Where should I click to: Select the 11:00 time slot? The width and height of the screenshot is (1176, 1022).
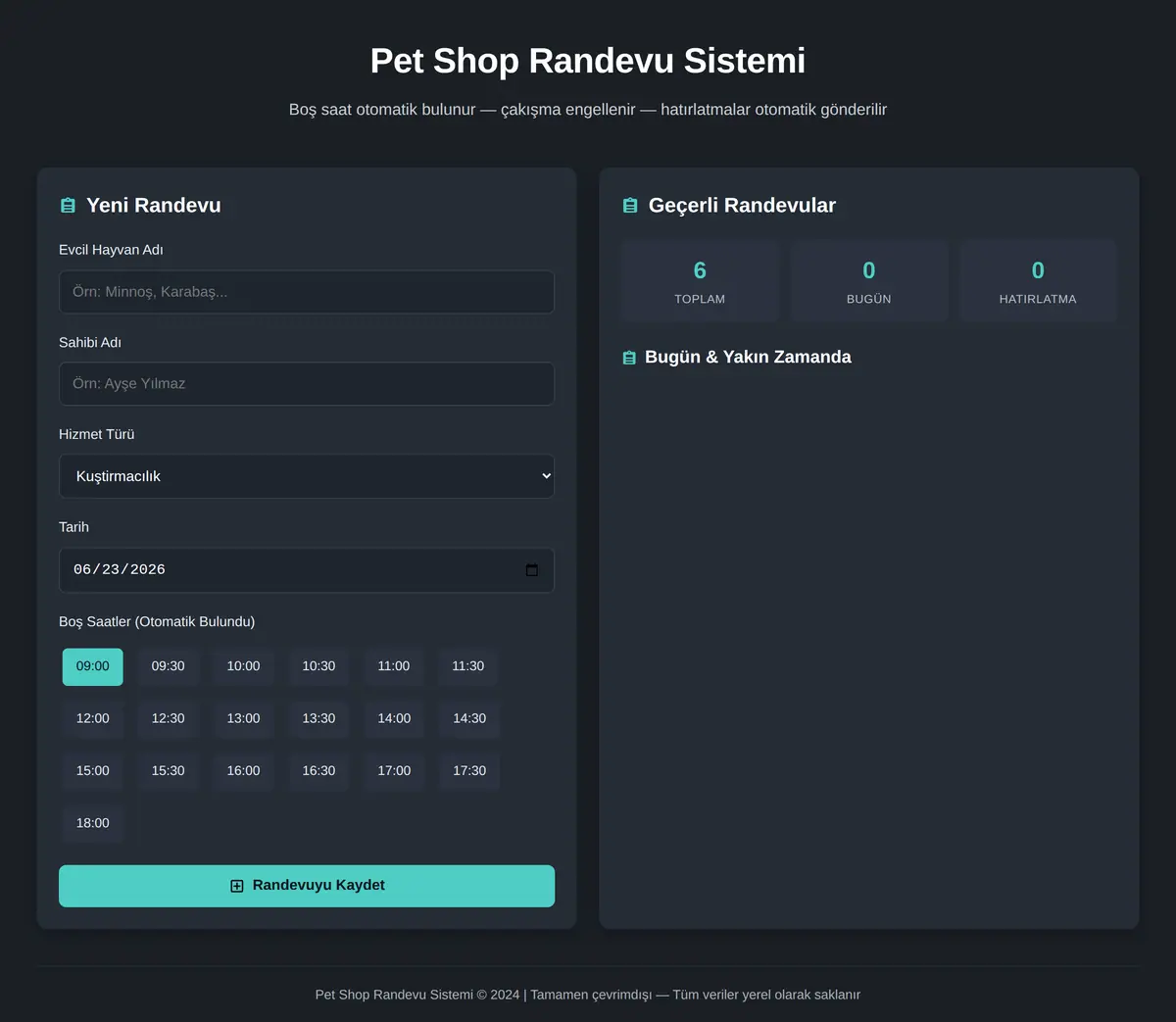pyautogui.click(x=394, y=666)
